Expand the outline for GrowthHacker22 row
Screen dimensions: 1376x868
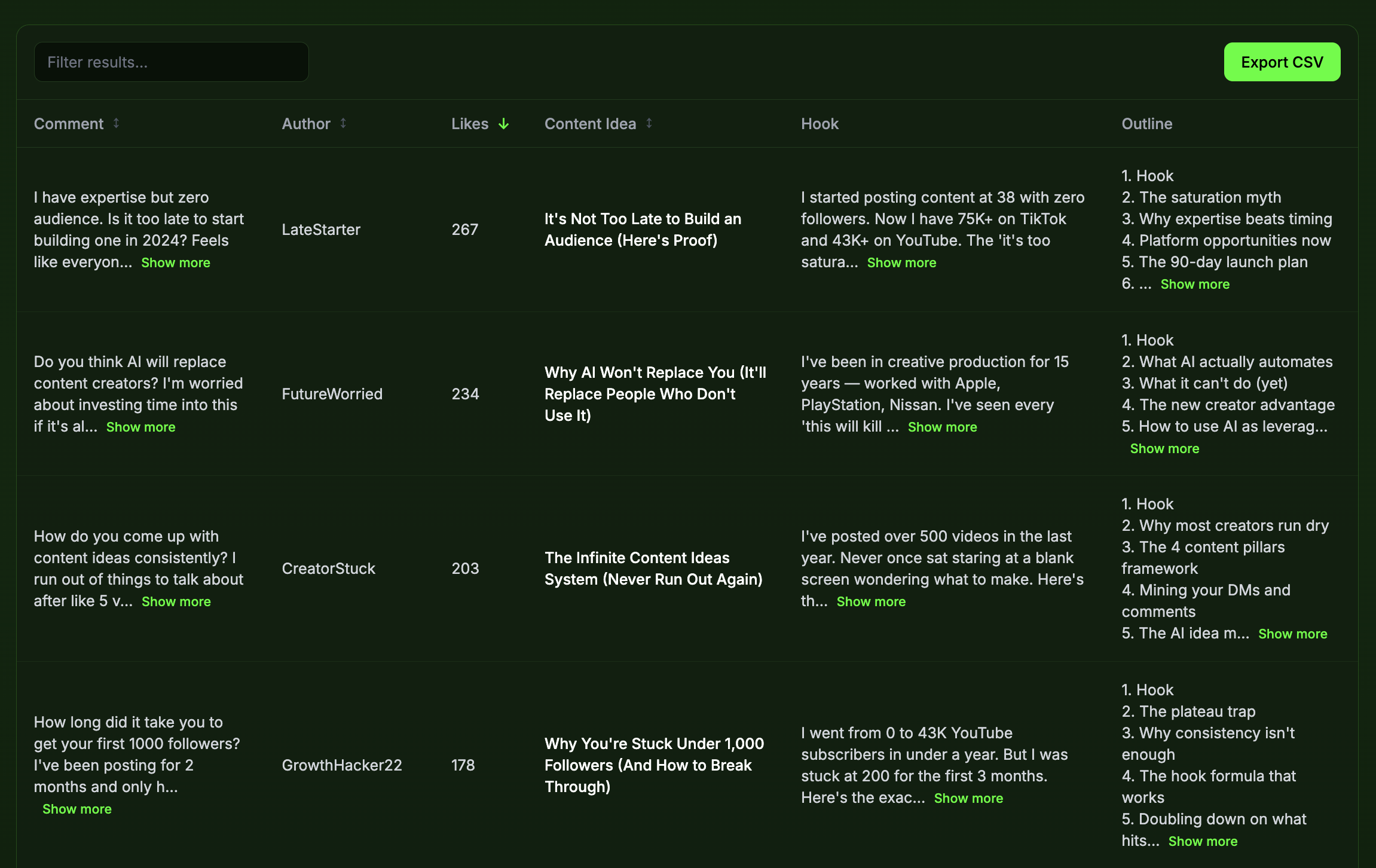coord(1203,842)
